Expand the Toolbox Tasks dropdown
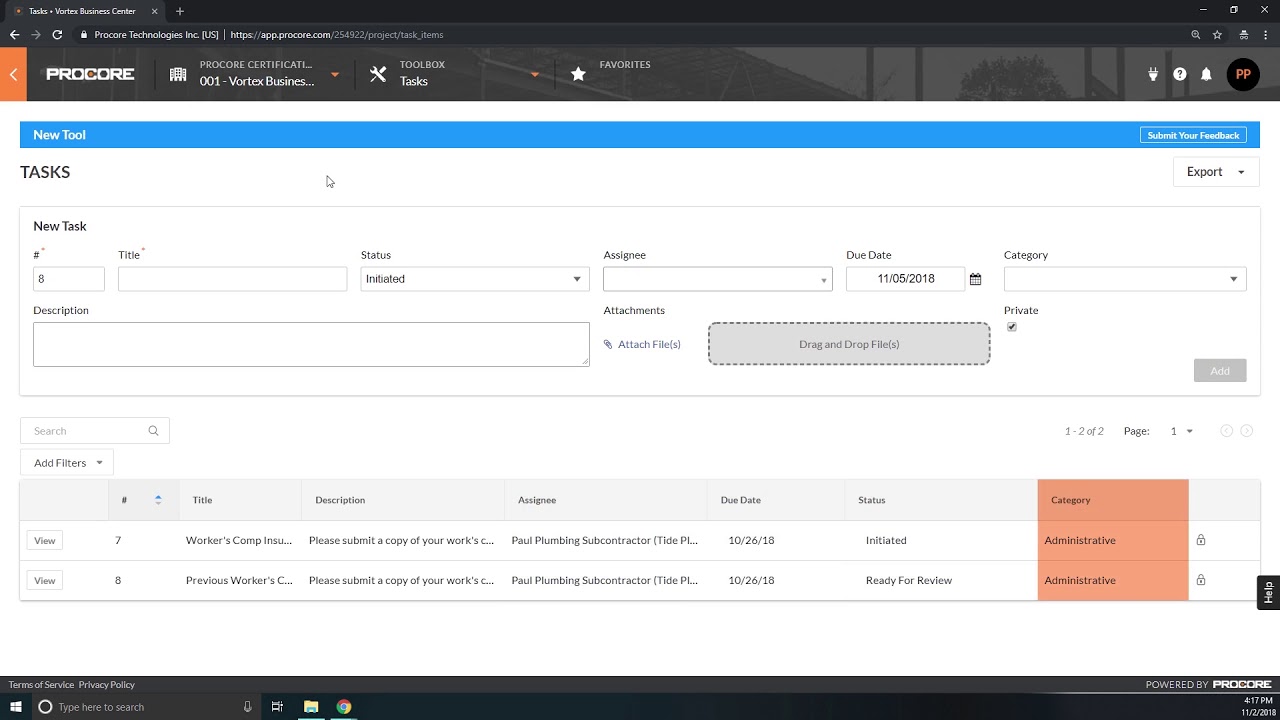 click(x=535, y=75)
